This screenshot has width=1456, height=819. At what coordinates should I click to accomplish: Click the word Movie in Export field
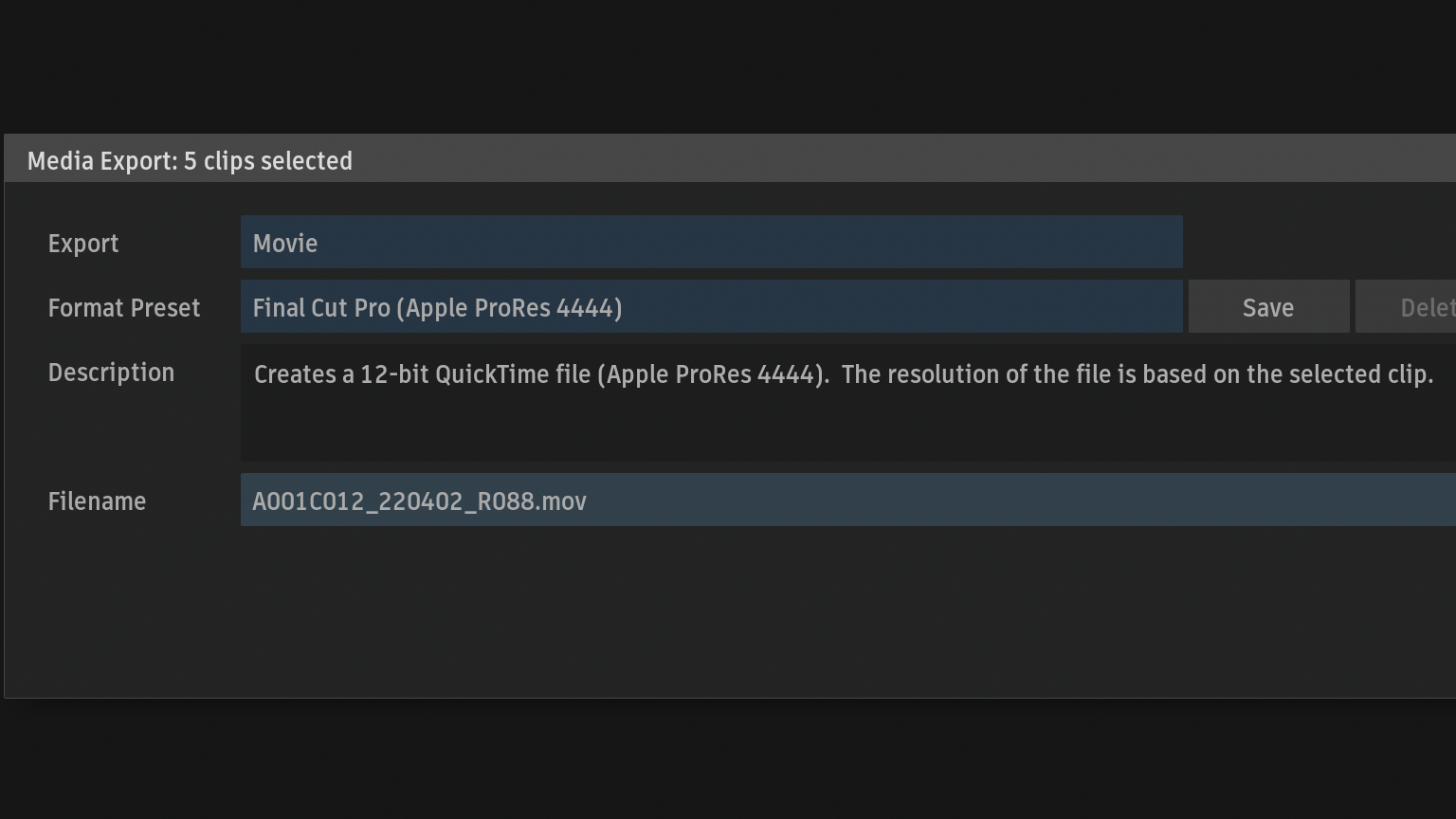click(285, 244)
